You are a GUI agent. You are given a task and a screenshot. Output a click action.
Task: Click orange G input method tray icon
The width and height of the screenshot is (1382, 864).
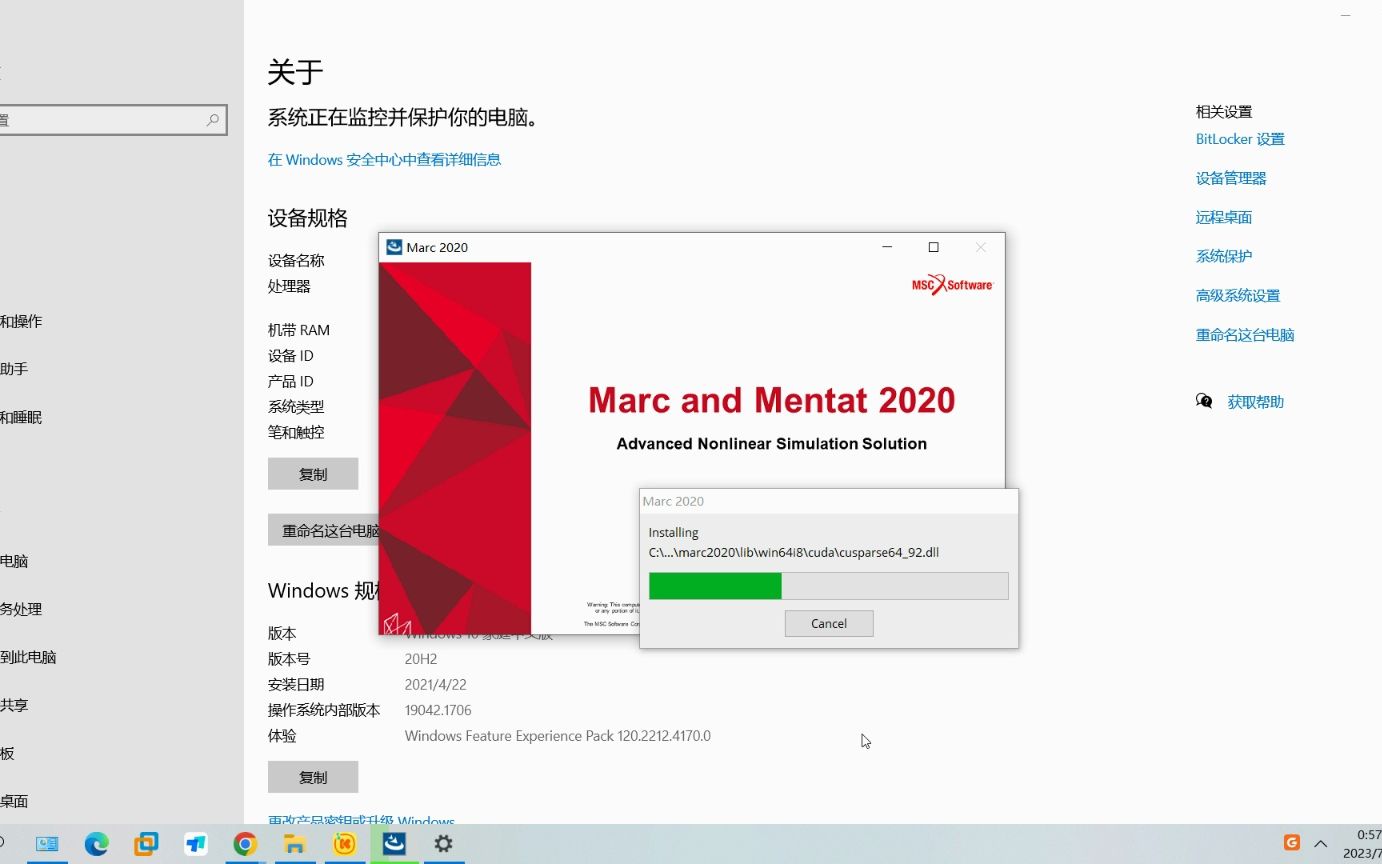tap(1292, 843)
